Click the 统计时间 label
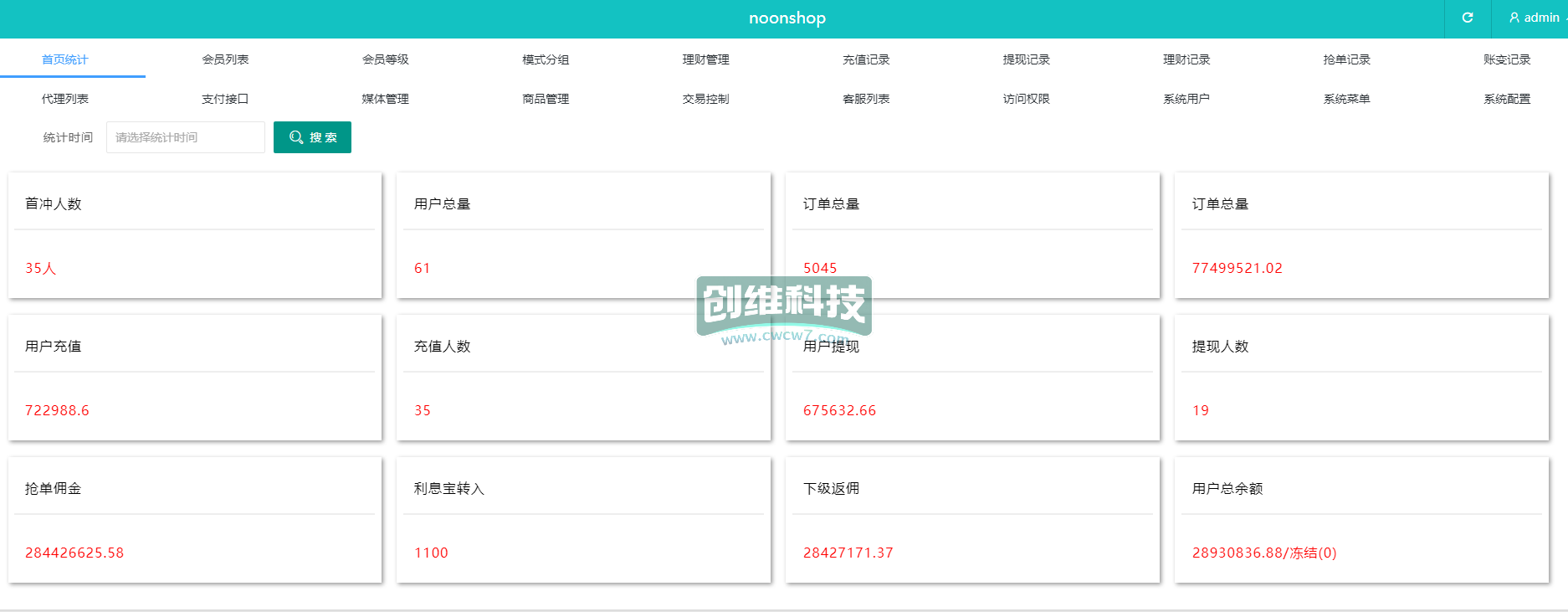 [69, 137]
